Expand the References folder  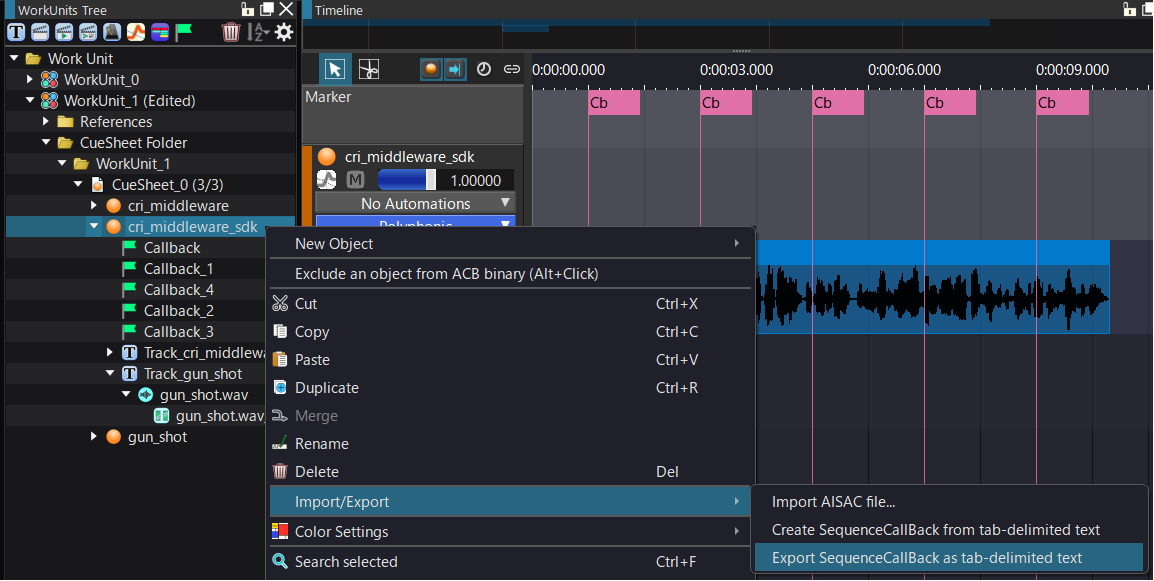point(46,121)
